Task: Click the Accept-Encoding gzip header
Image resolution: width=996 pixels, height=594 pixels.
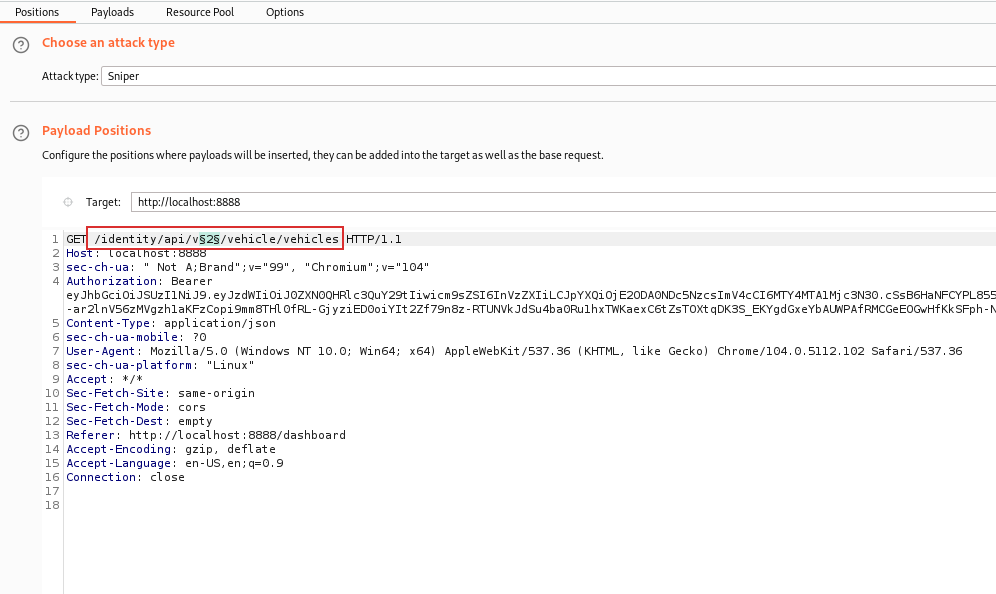Action: [160, 449]
